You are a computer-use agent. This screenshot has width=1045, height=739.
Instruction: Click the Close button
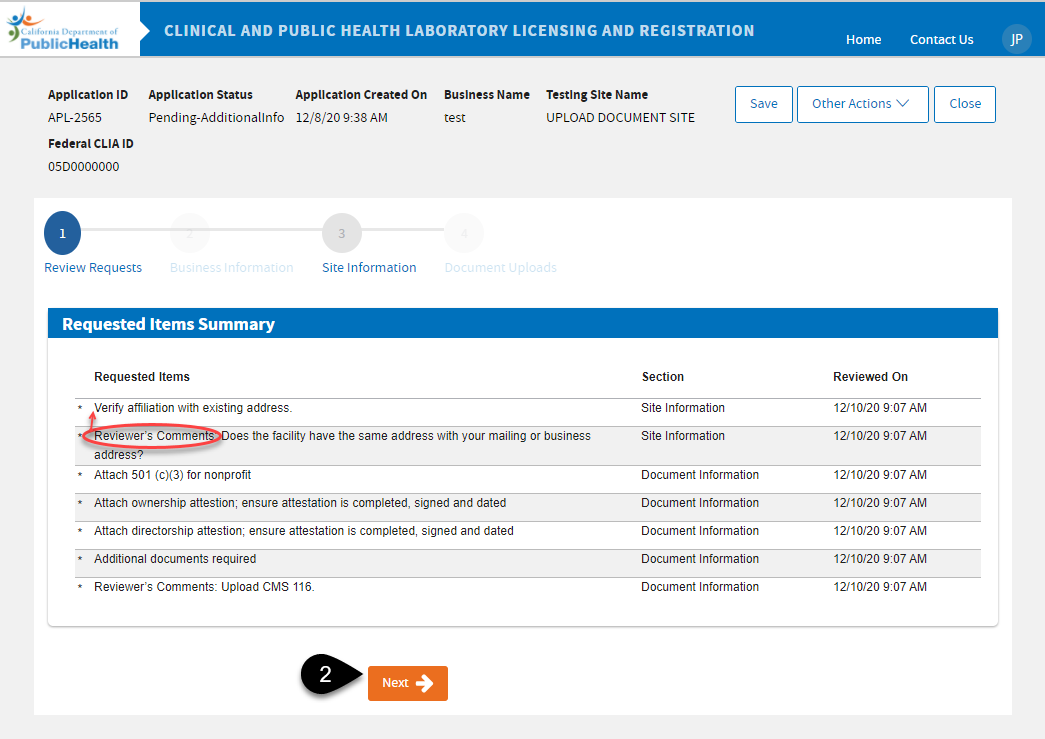(964, 104)
